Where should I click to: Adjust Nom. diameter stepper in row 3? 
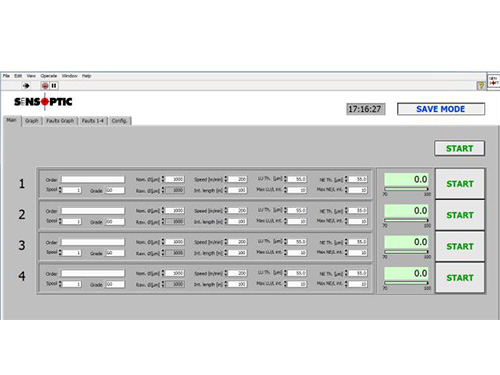[163, 242]
